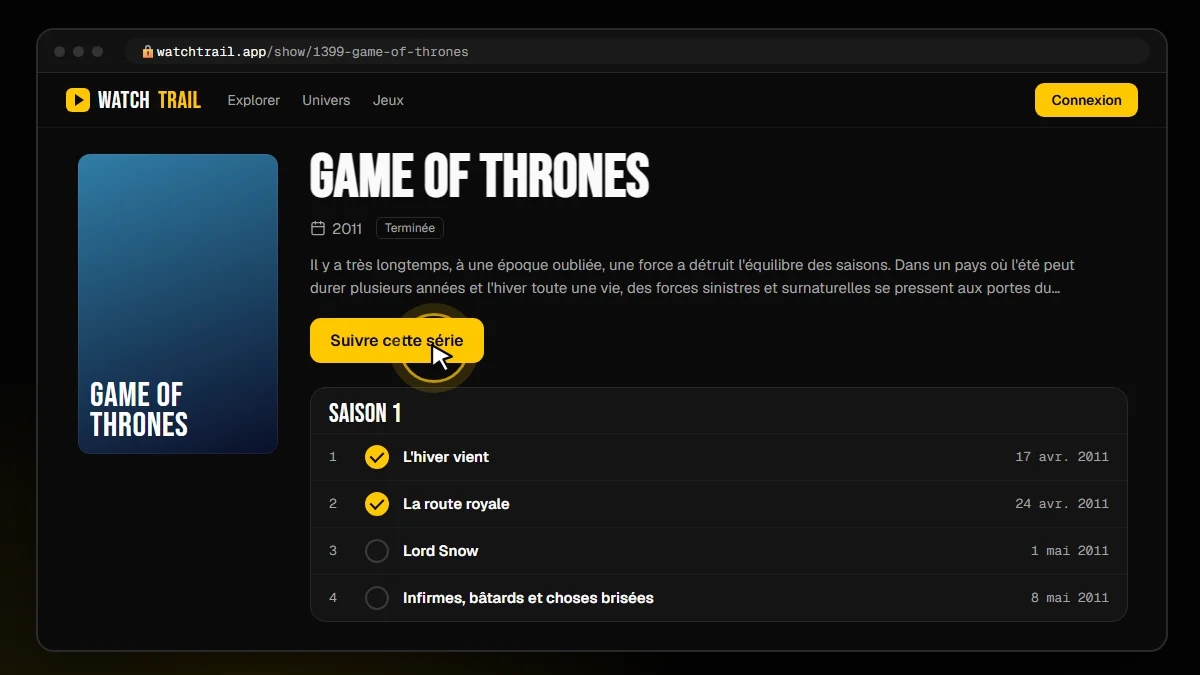Screen dimensions: 1200x675
Task: Click the WATCH TRAIL brand name
Action: [149, 100]
